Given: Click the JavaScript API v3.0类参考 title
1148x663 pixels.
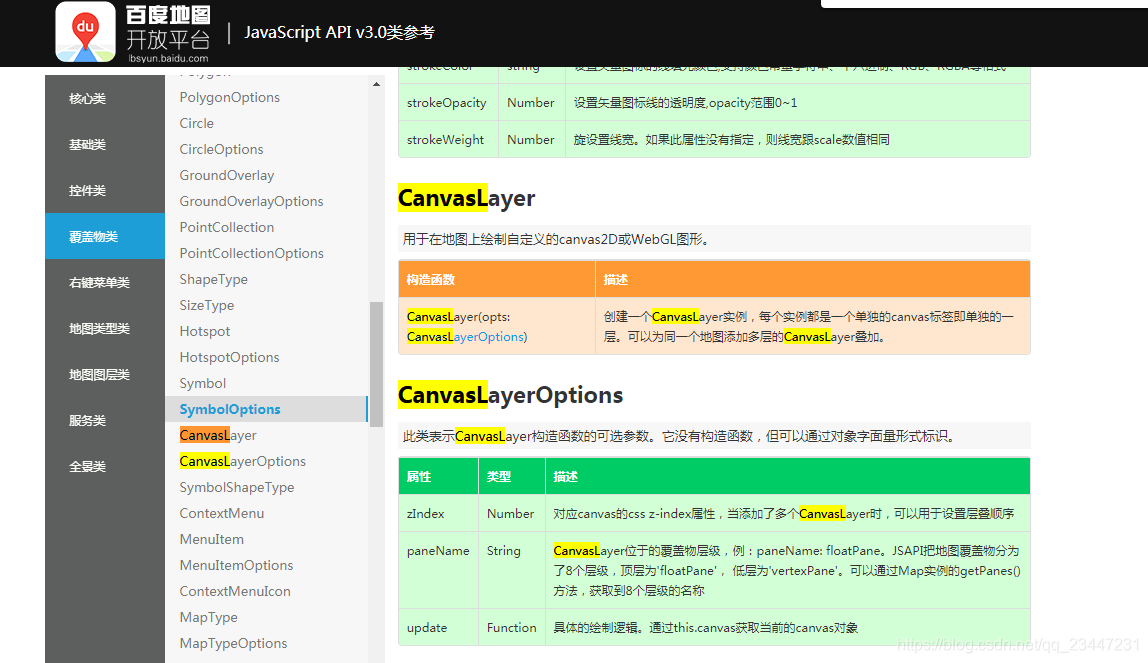Looking at the screenshot, I should pos(339,32).
